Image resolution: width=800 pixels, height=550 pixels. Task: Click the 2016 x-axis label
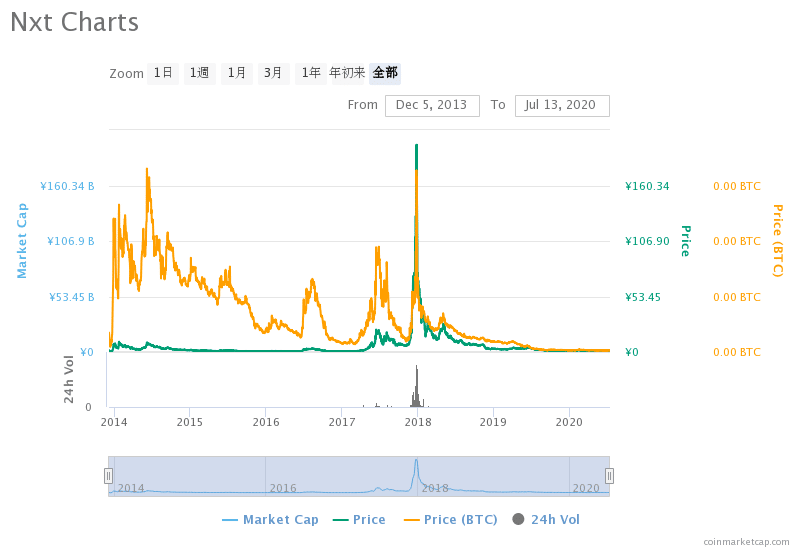[266, 422]
